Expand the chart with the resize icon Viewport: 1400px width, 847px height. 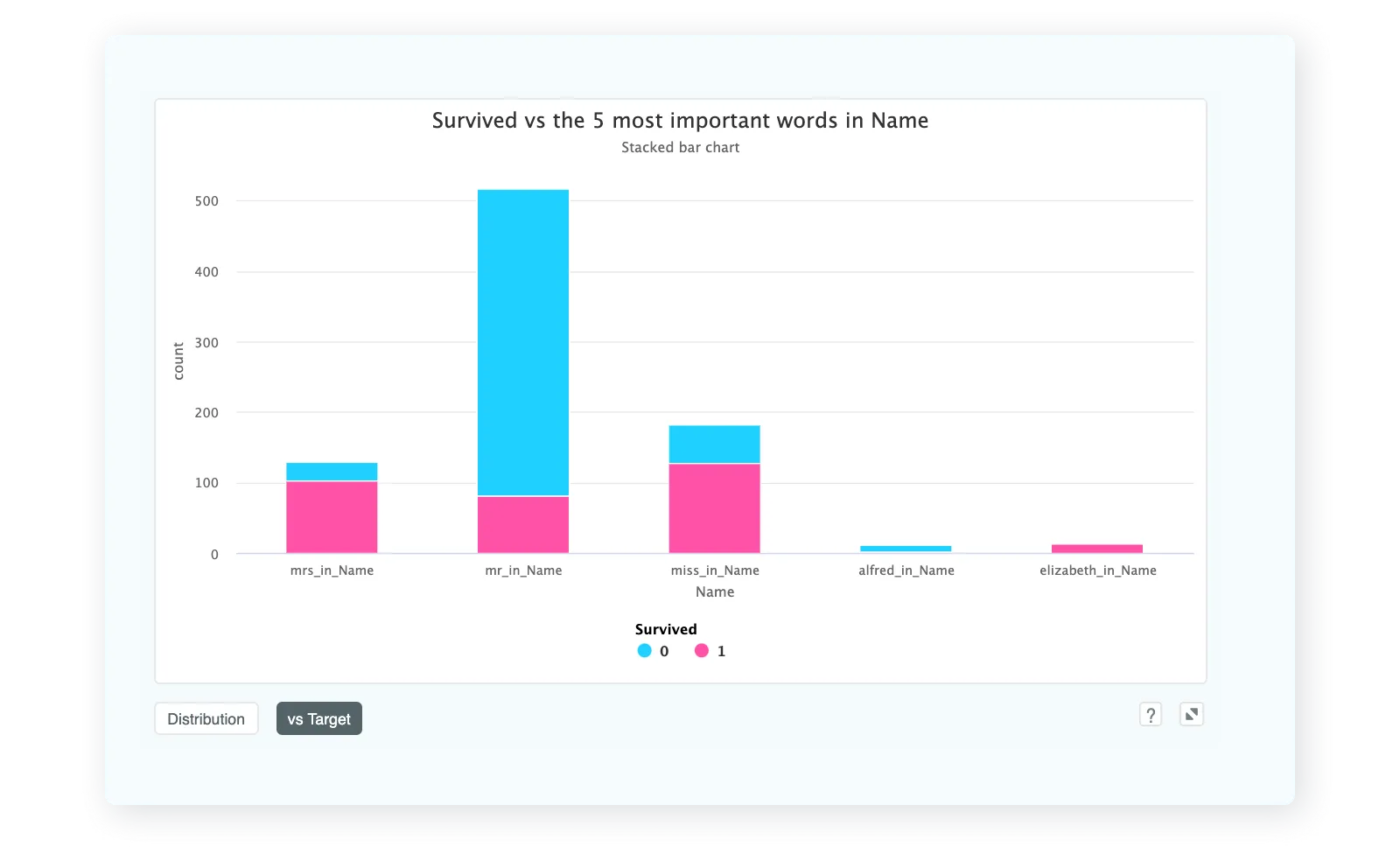tap(1191, 715)
